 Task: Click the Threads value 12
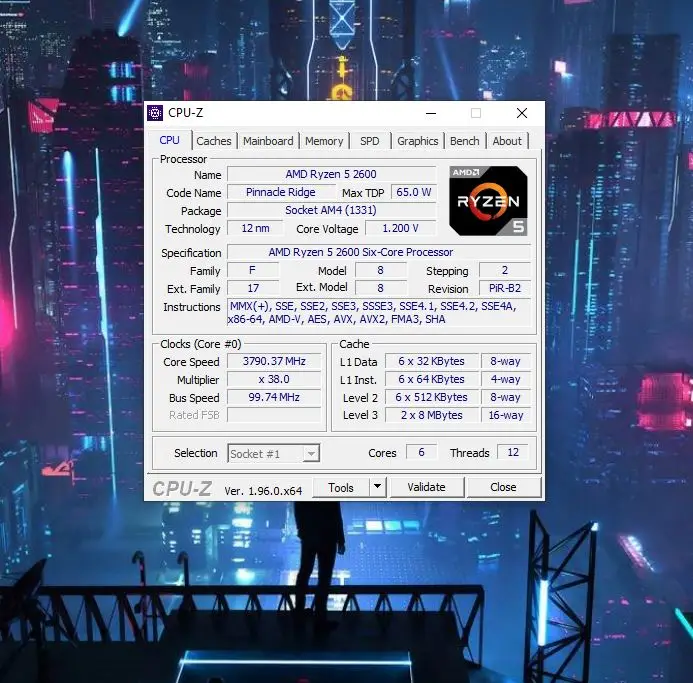513,452
